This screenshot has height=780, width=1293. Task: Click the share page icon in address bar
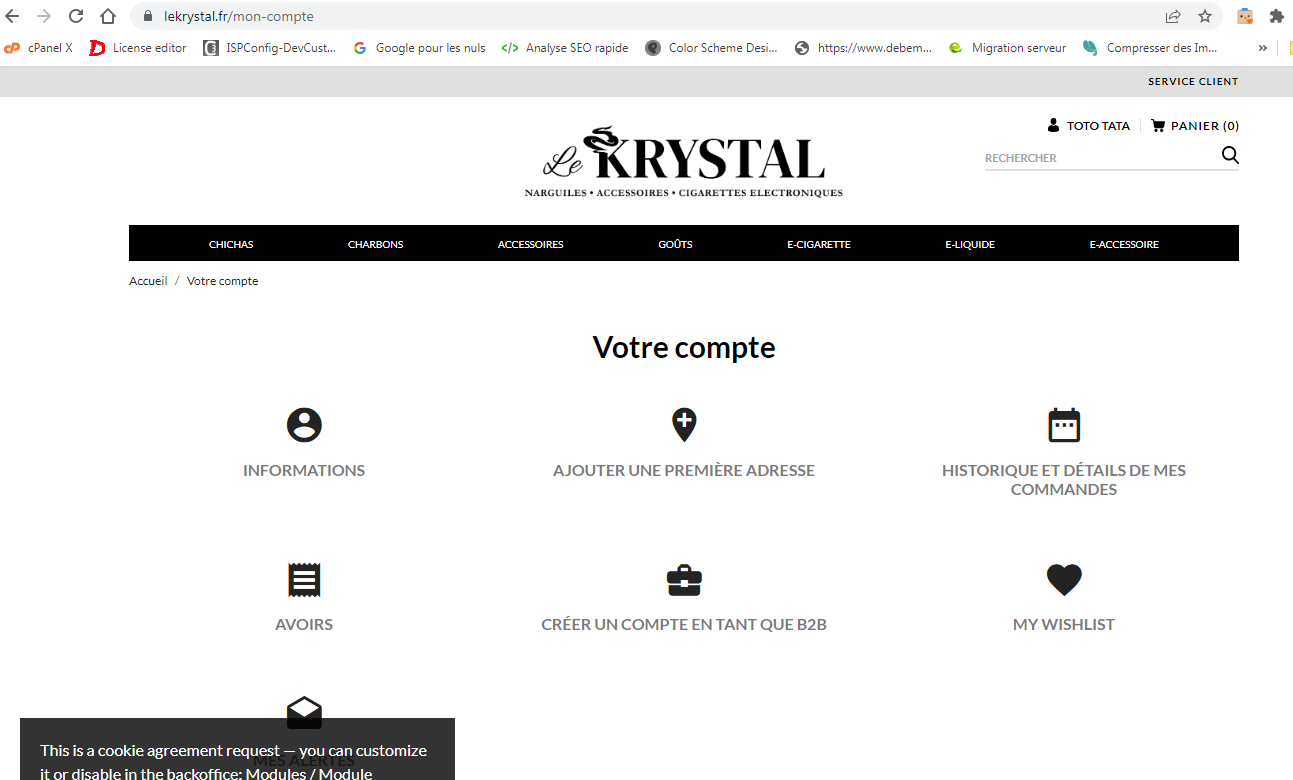point(1173,16)
